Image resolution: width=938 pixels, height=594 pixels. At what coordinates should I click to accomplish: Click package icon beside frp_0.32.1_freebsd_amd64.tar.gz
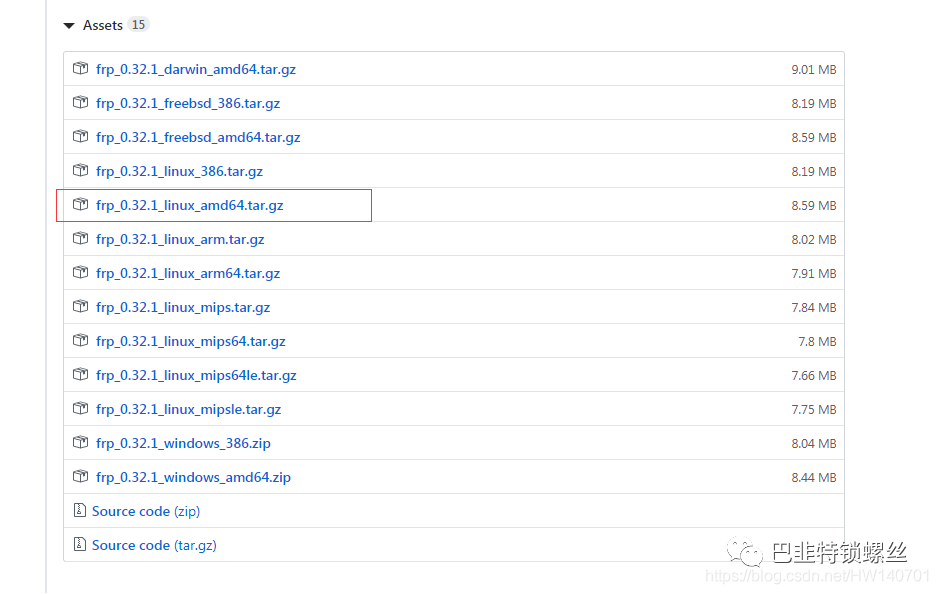(x=80, y=136)
